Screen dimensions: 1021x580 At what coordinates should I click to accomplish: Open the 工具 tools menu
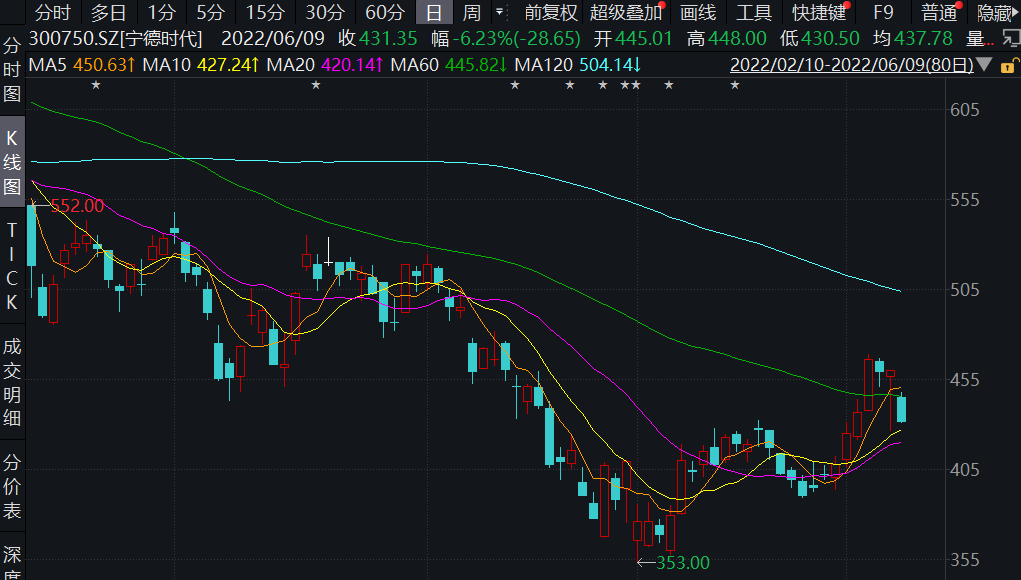pos(753,13)
